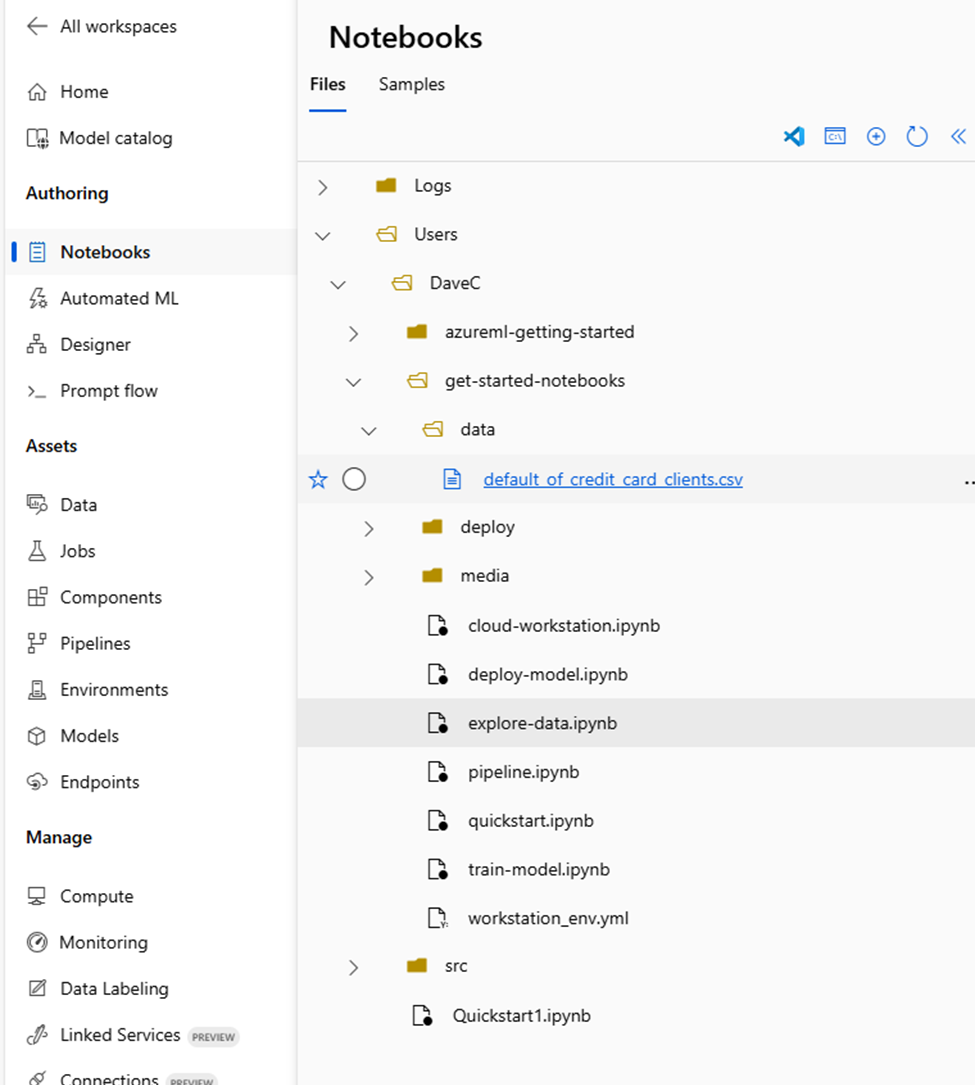The image size is (975, 1085).
Task: Open Endpoints page
Action: pos(100,782)
